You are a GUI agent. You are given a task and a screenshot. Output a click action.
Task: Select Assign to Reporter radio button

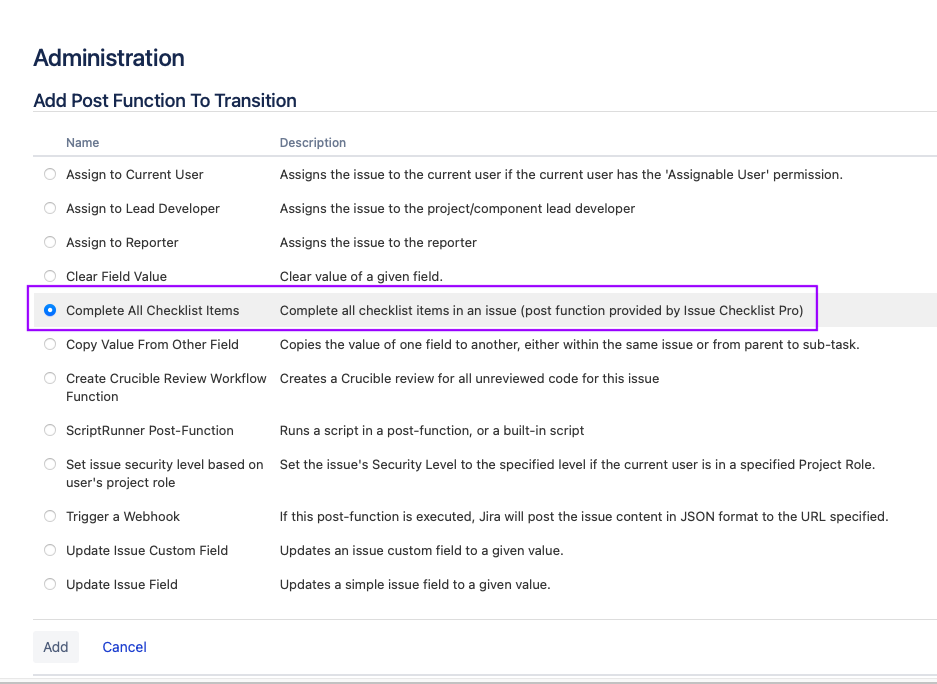(x=50, y=242)
